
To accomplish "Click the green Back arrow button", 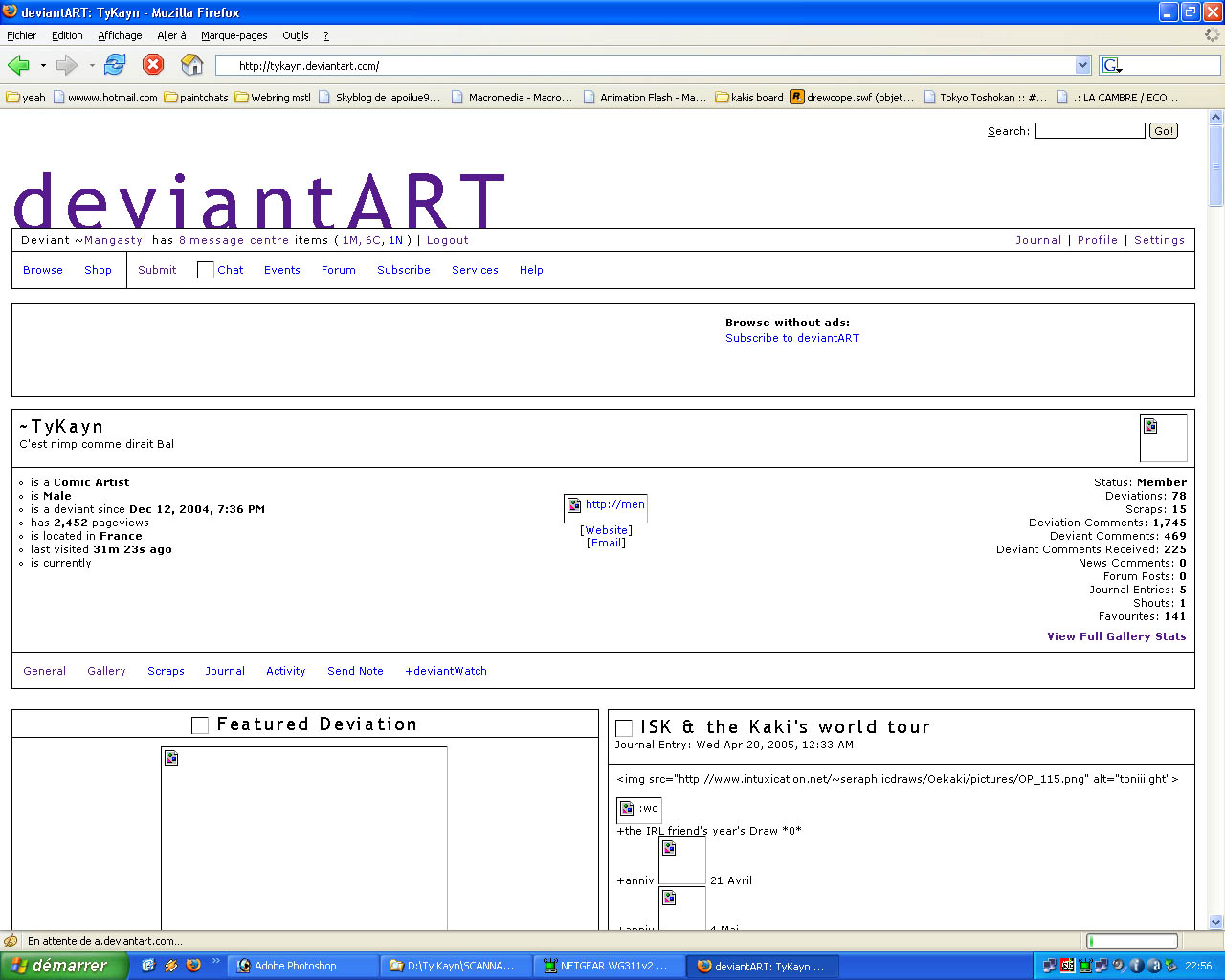I will click(18, 65).
